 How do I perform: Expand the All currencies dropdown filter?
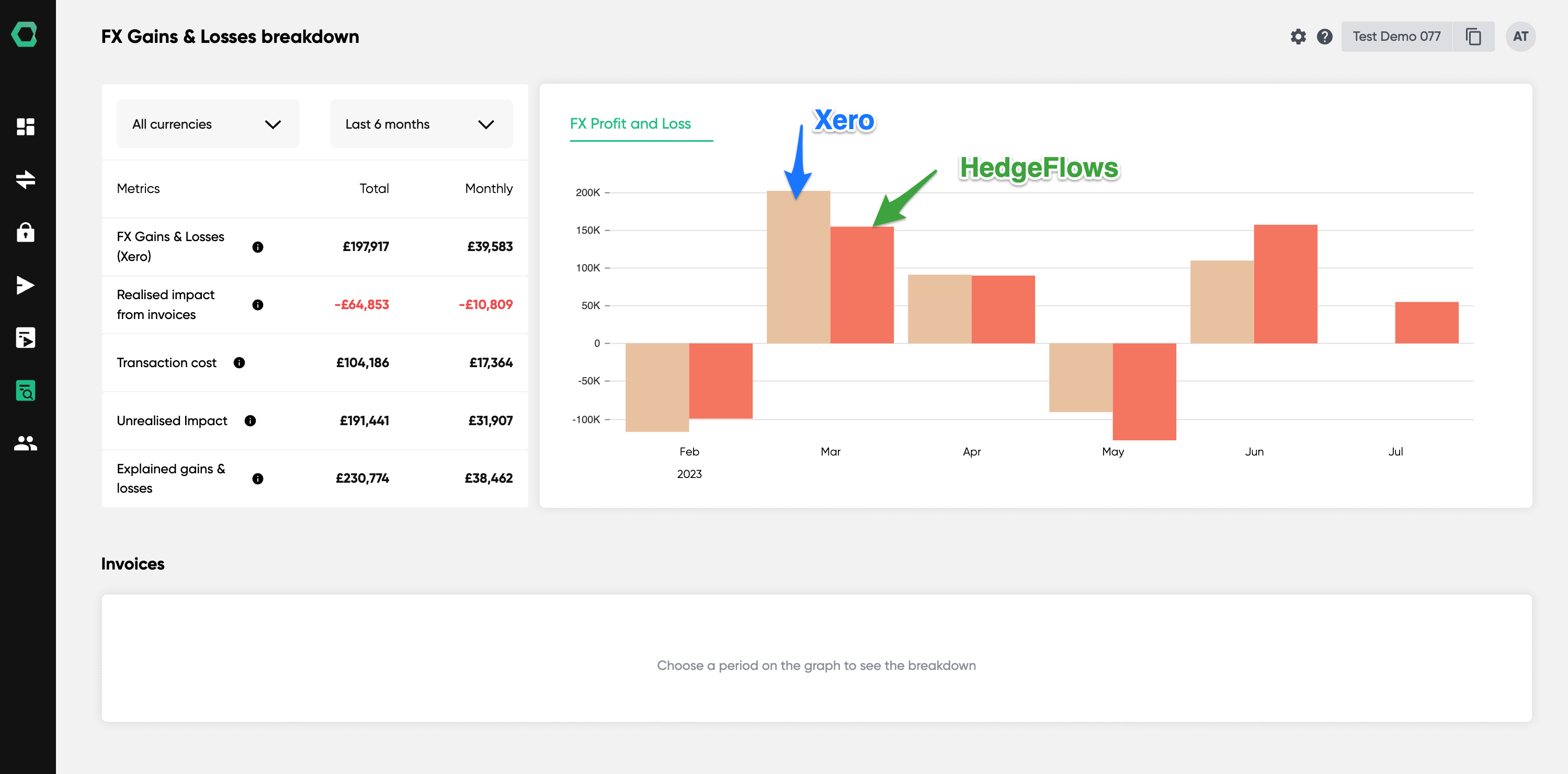pos(204,123)
